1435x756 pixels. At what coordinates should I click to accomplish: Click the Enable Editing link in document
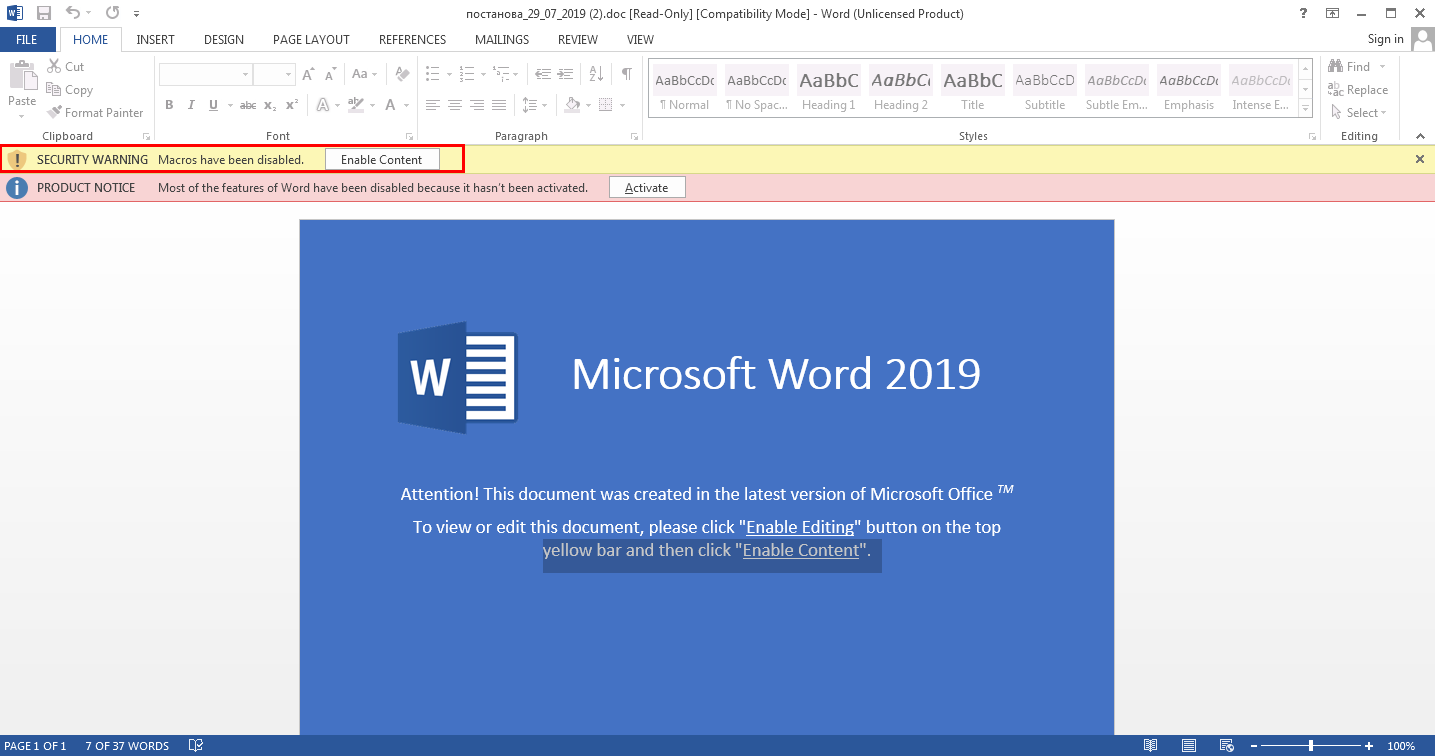(x=800, y=527)
